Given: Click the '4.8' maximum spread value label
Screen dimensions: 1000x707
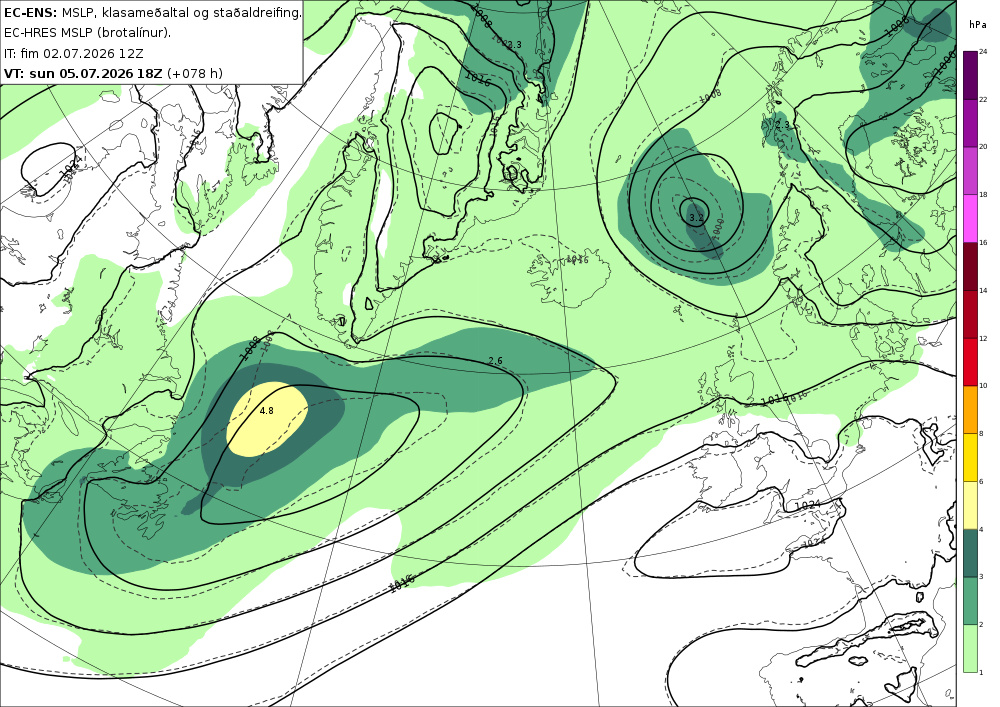Looking at the screenshot, I should [267, 411].
